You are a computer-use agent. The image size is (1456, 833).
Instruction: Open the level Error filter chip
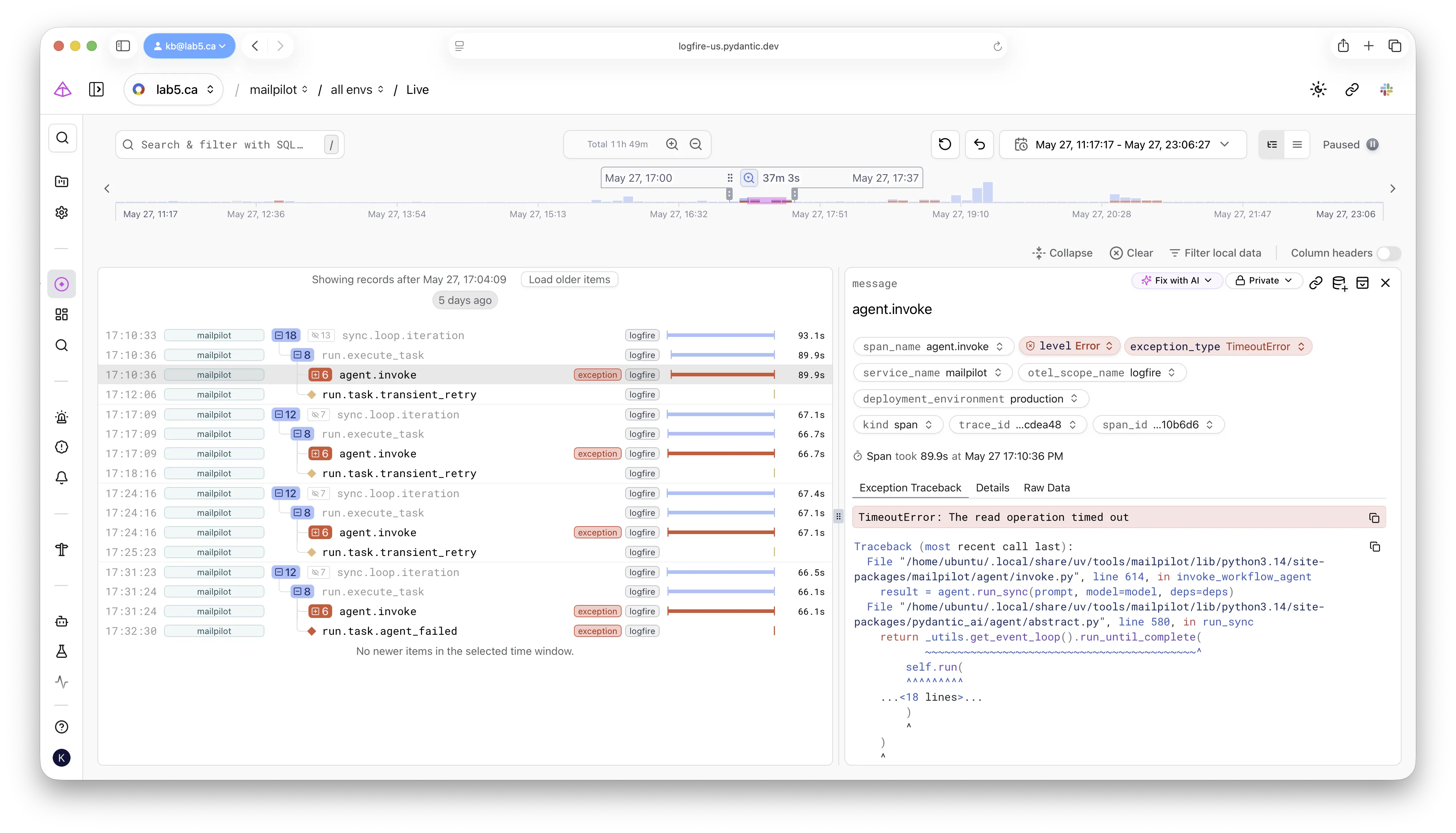click(x=1069, y=346)
